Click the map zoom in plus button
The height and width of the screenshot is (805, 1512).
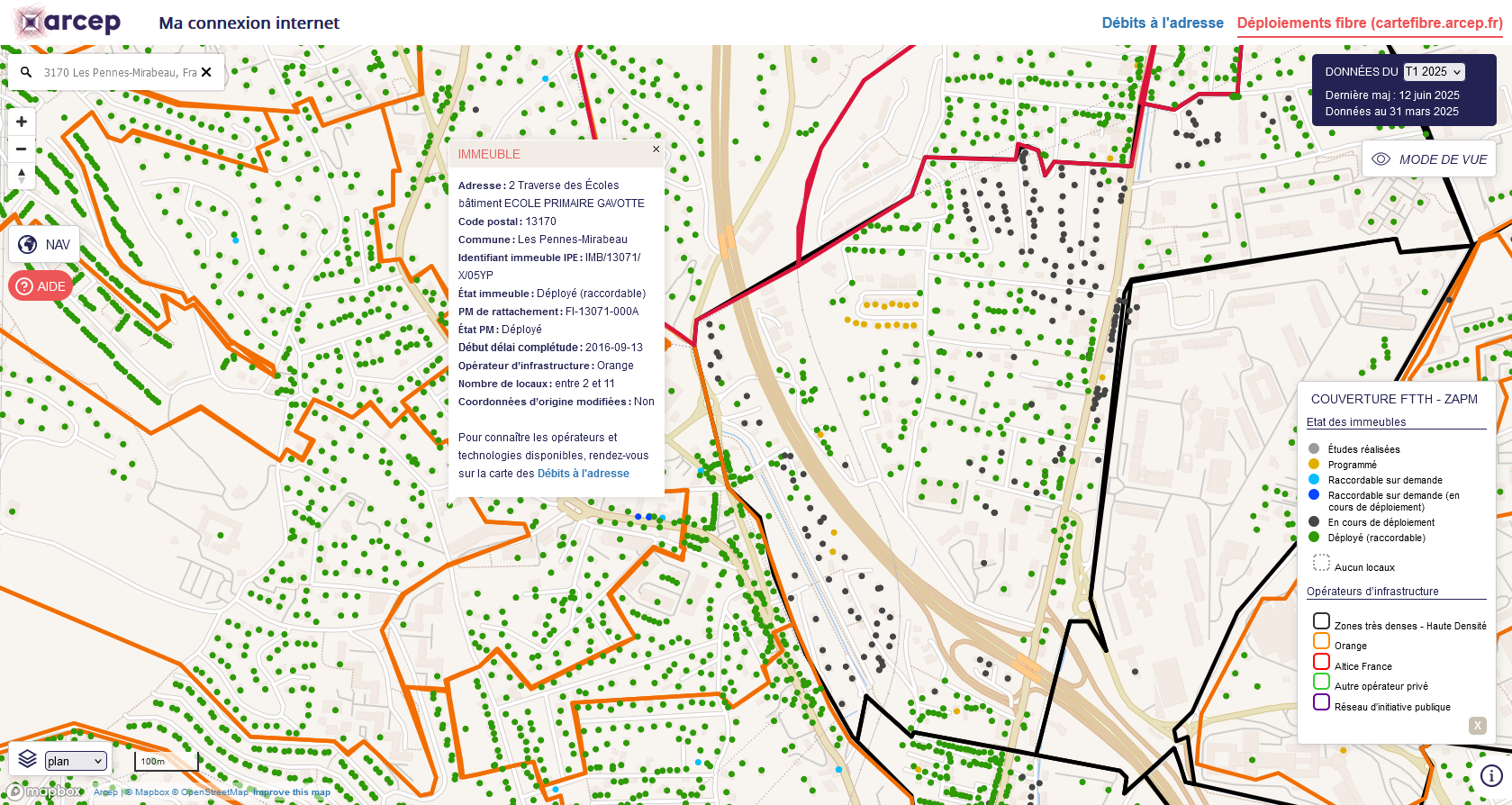(x=22, y=122)
